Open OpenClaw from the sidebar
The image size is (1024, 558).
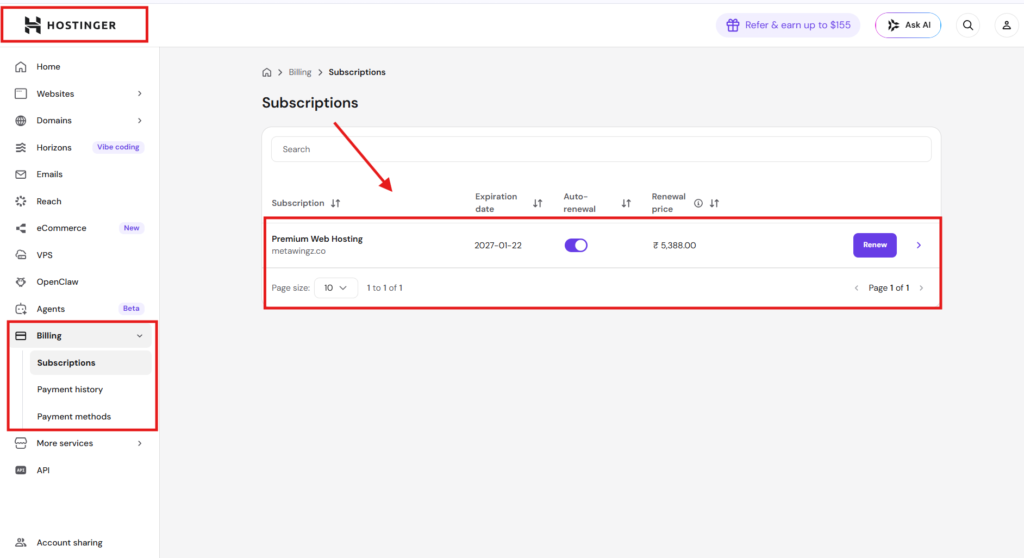pos(57,282)
